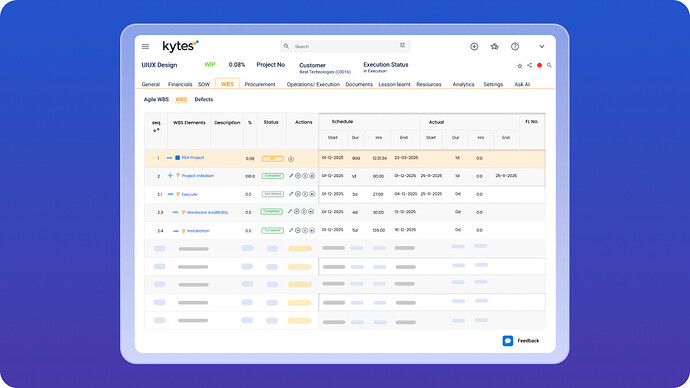Click the FL No. column header
Viewport: 690px width, 388px height.
[x=532, y=121]
